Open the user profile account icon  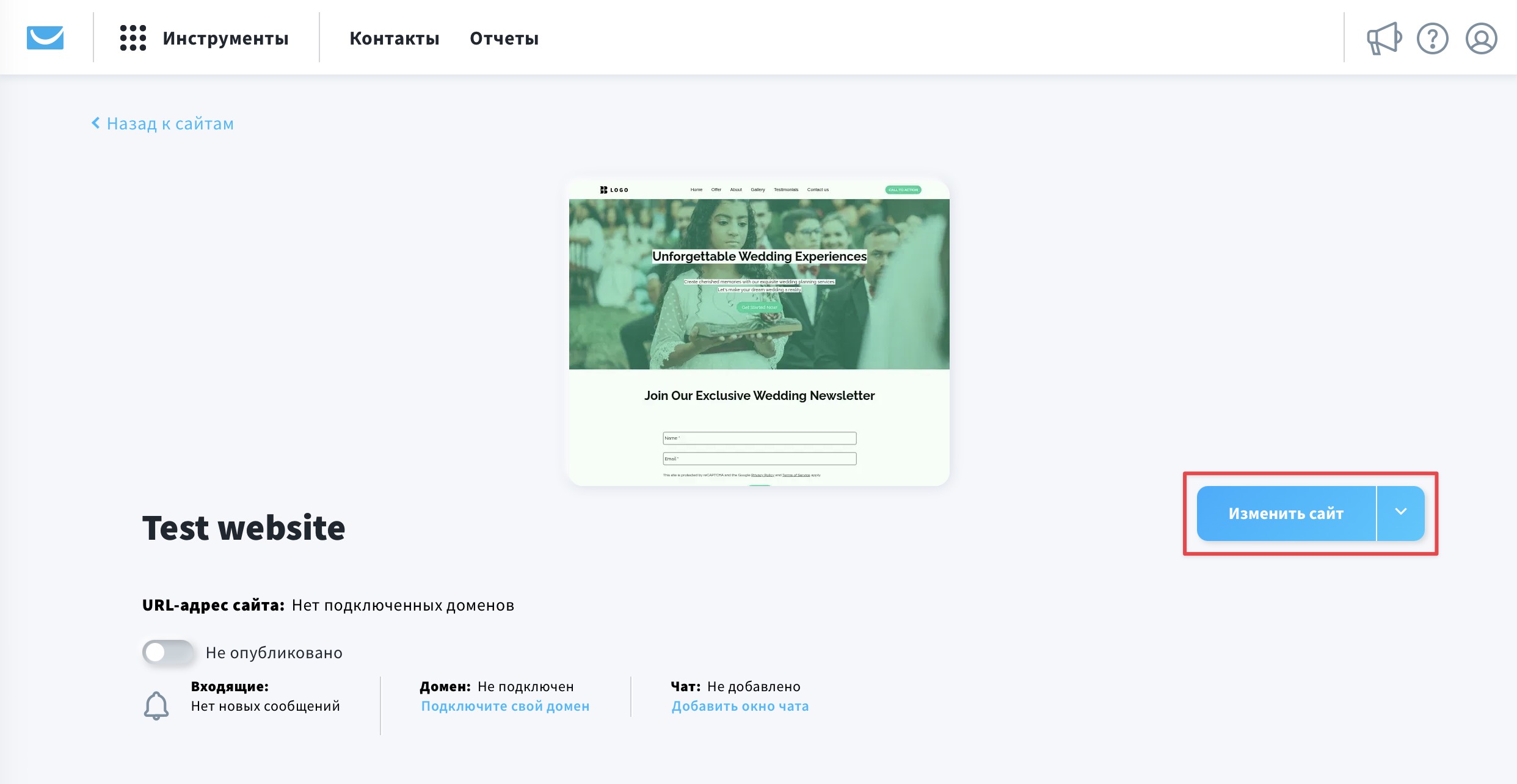click(x=1481, y=38)
